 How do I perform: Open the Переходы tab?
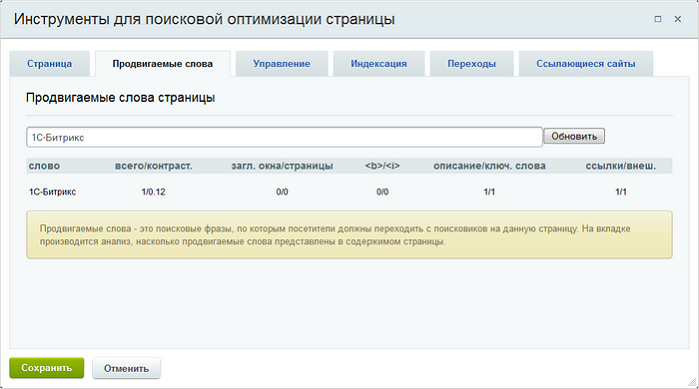472,64
